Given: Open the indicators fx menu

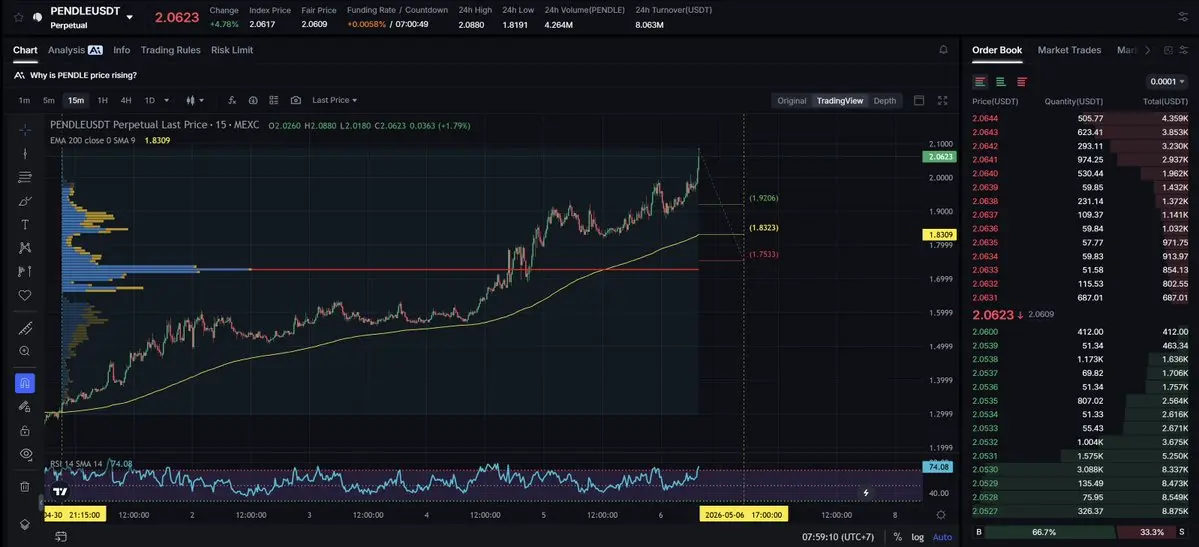Looking at the screenshot, I should (232, 100).
